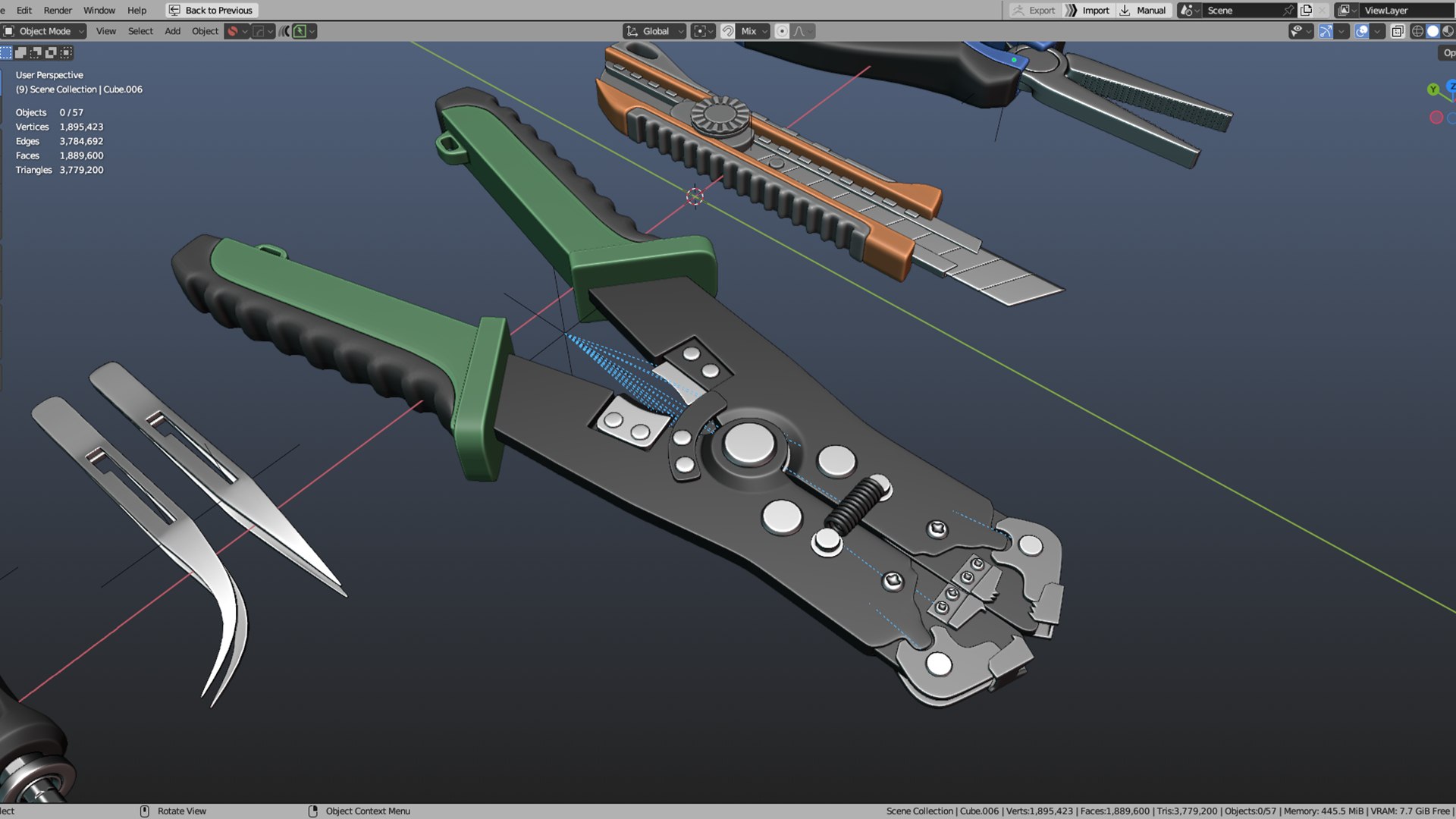Switch to wireframe viewport shading
Image resolution: width=1456 pixels, height=819 pixels.
(x=1417, y=31)
